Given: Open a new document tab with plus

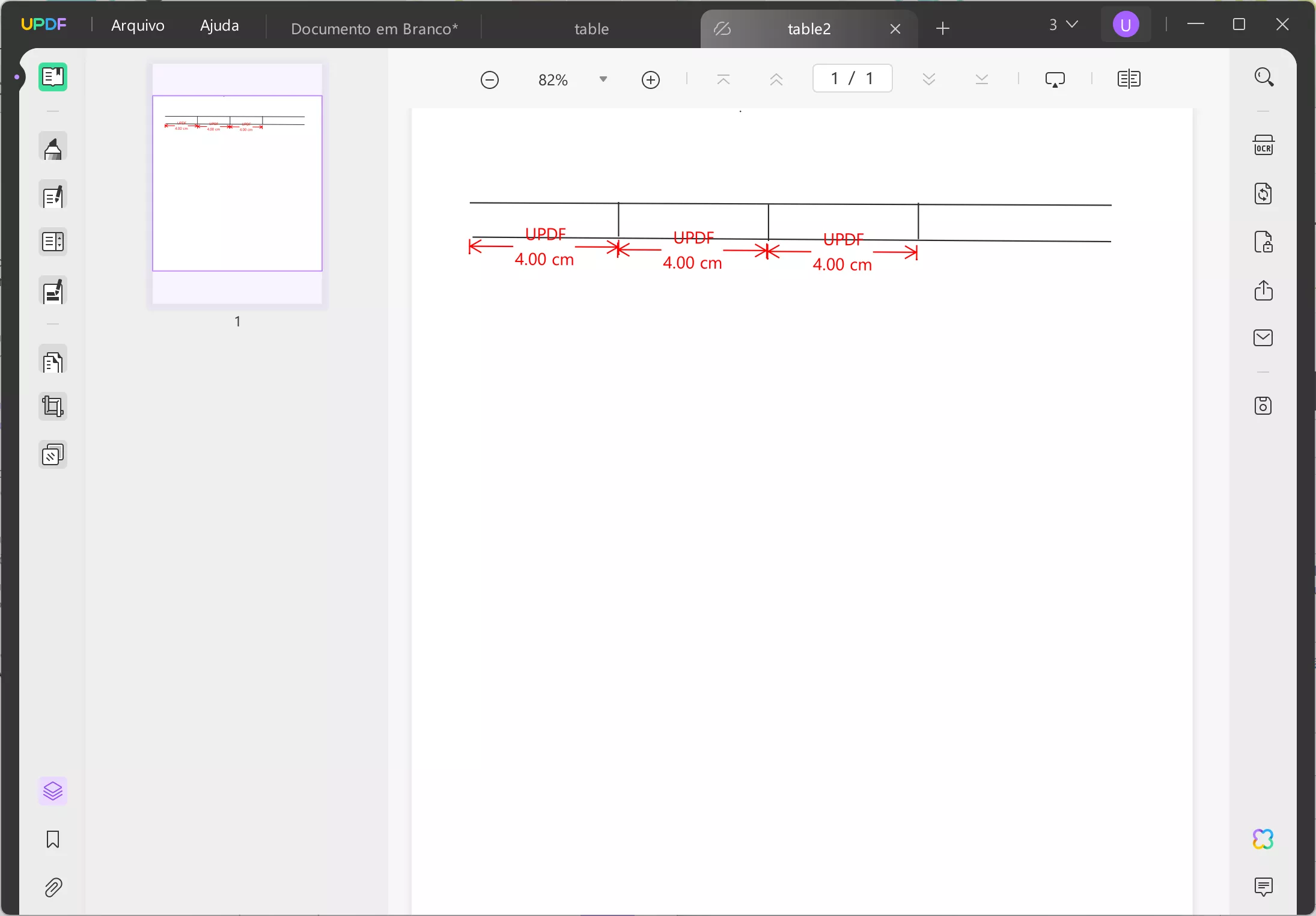Looking at the screenshot, I should coord(942,28).
